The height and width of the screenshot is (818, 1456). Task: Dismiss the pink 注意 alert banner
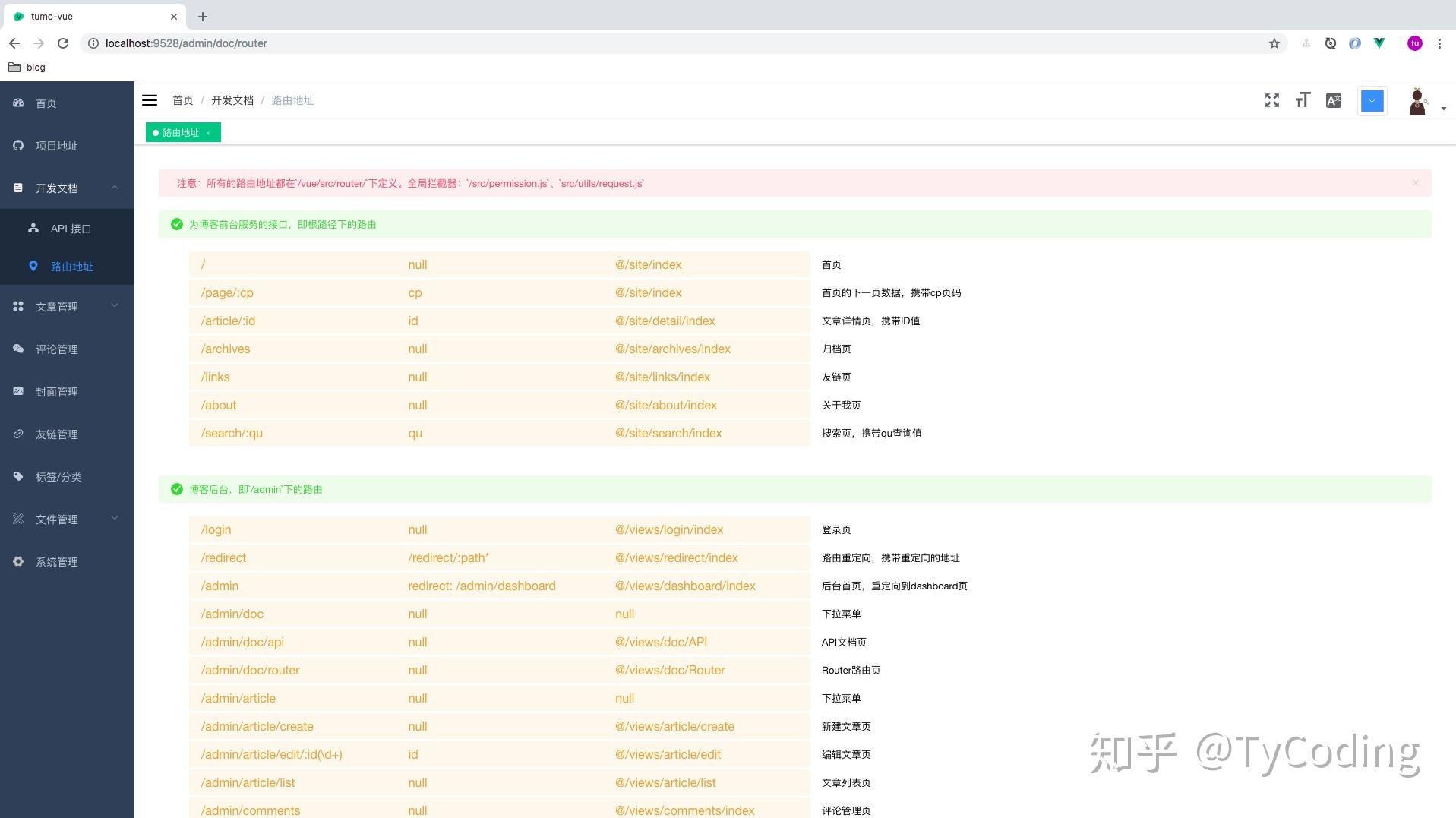(1415, 182)
